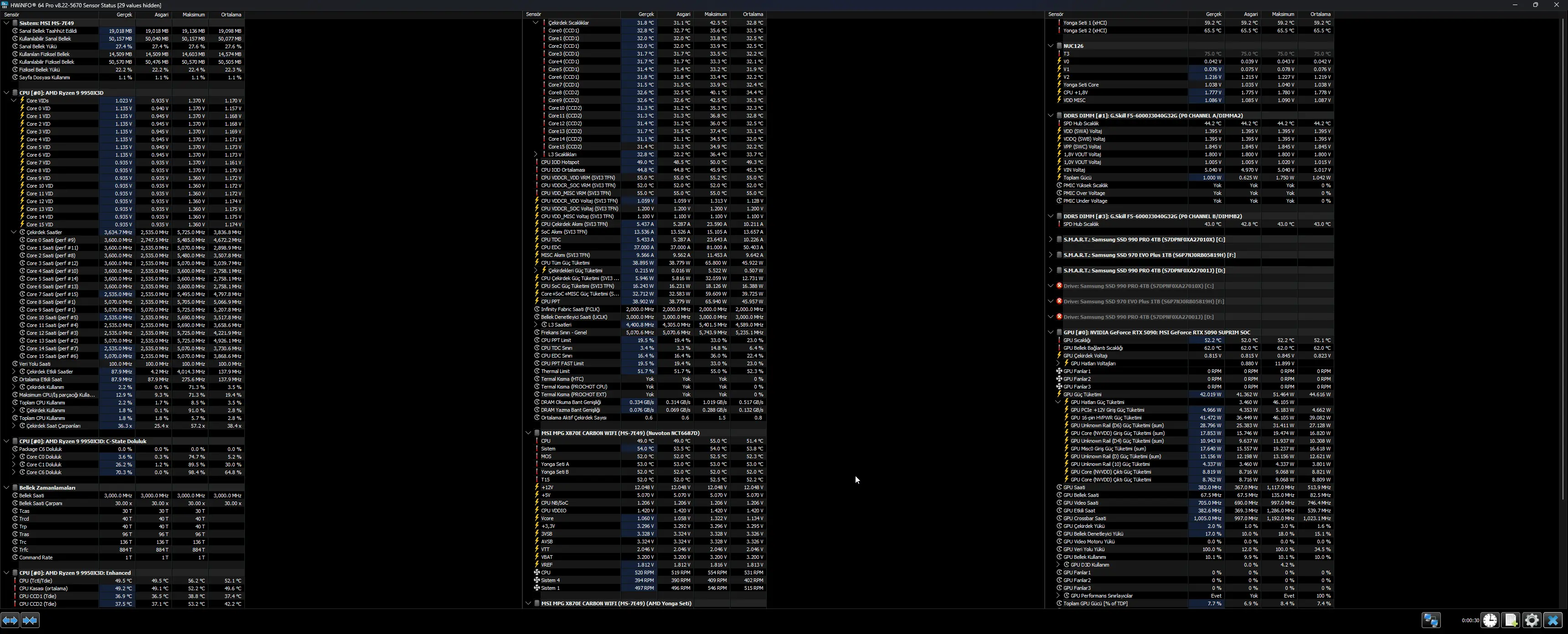
Task: Expand S.M.A.R.T. Samsung SSD 970 EVO Plus [F:]
Action: [x=1051, y=255]
